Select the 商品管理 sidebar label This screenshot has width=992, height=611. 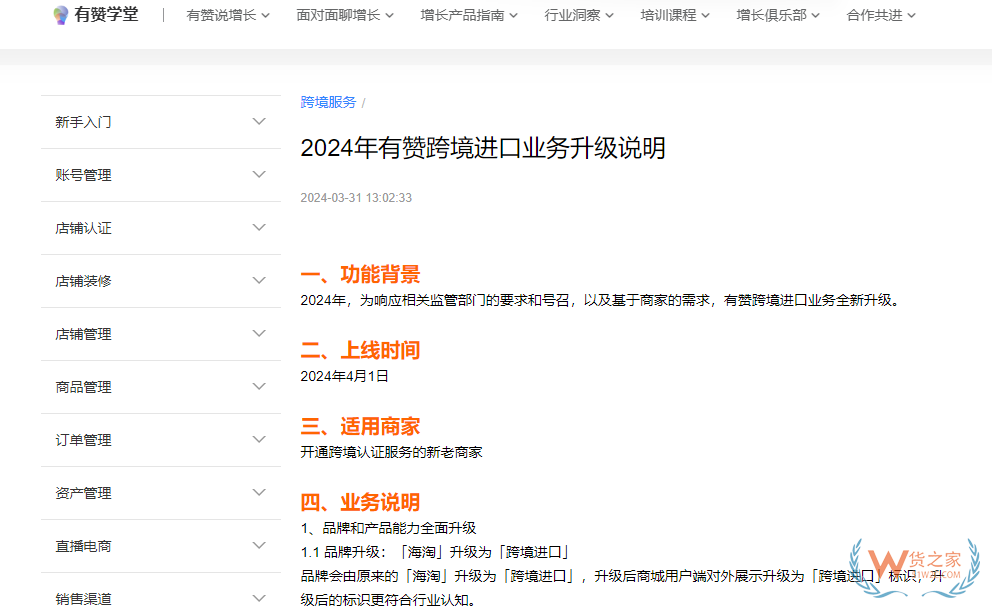tap(84, 387)
